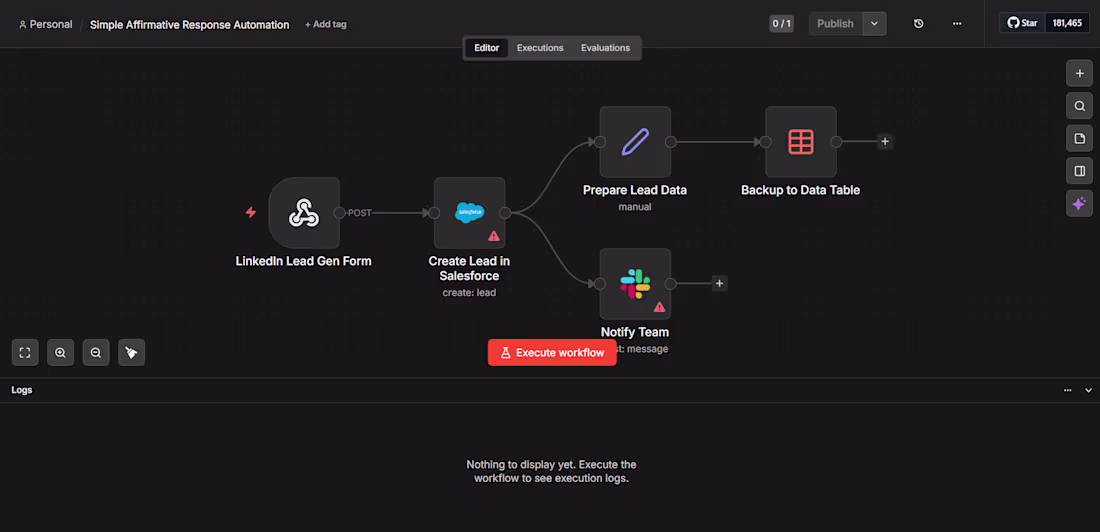
Task: Click the Backup to Data Table label
Action: 800,190
